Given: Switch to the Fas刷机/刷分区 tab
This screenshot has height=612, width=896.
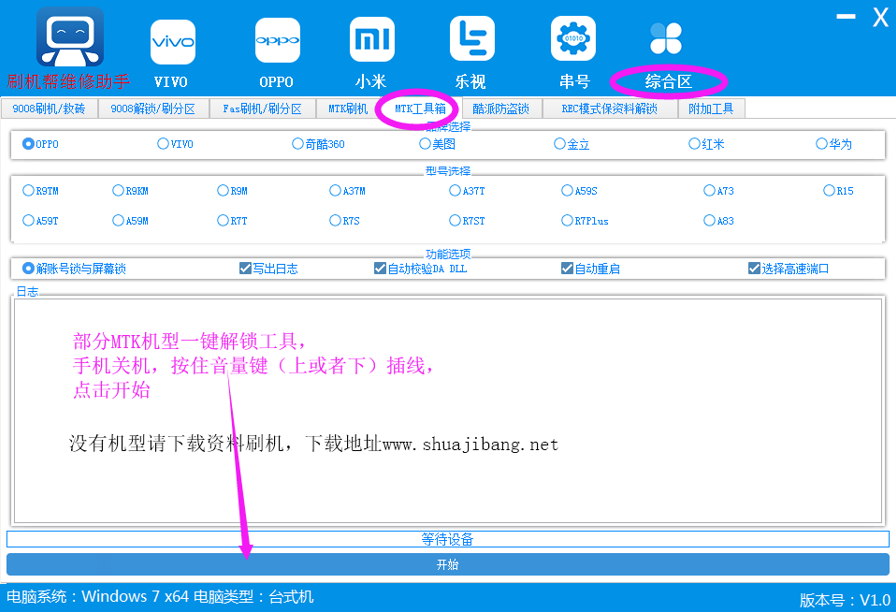Looking at the screenshot, I should click(x=262, y=109).
